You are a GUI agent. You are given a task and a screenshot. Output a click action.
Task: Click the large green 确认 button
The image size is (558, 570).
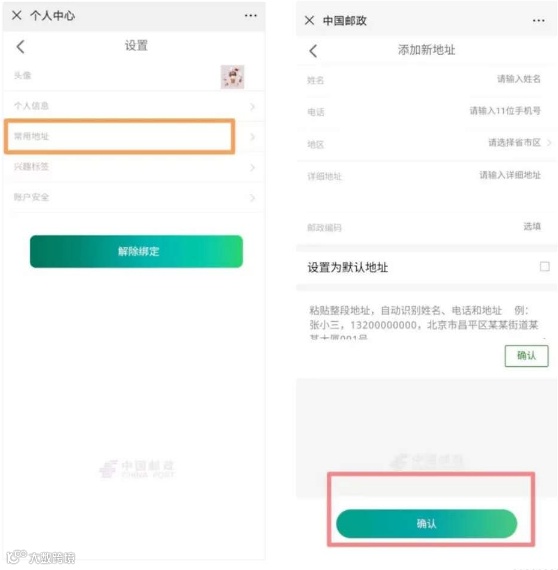click(426, 523)
